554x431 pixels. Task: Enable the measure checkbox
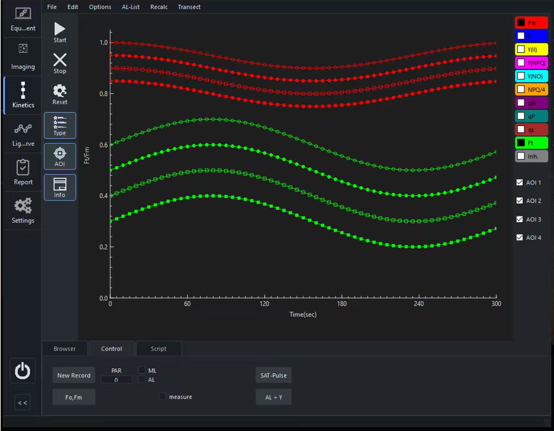[163, 396]
